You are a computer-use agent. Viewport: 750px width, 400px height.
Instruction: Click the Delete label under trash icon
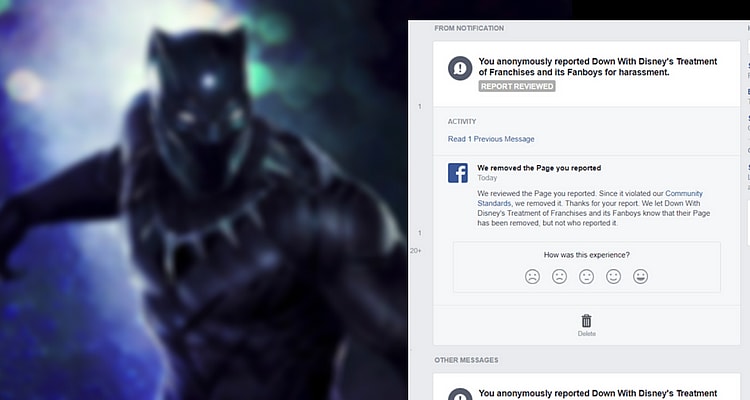tap(587, 334)
